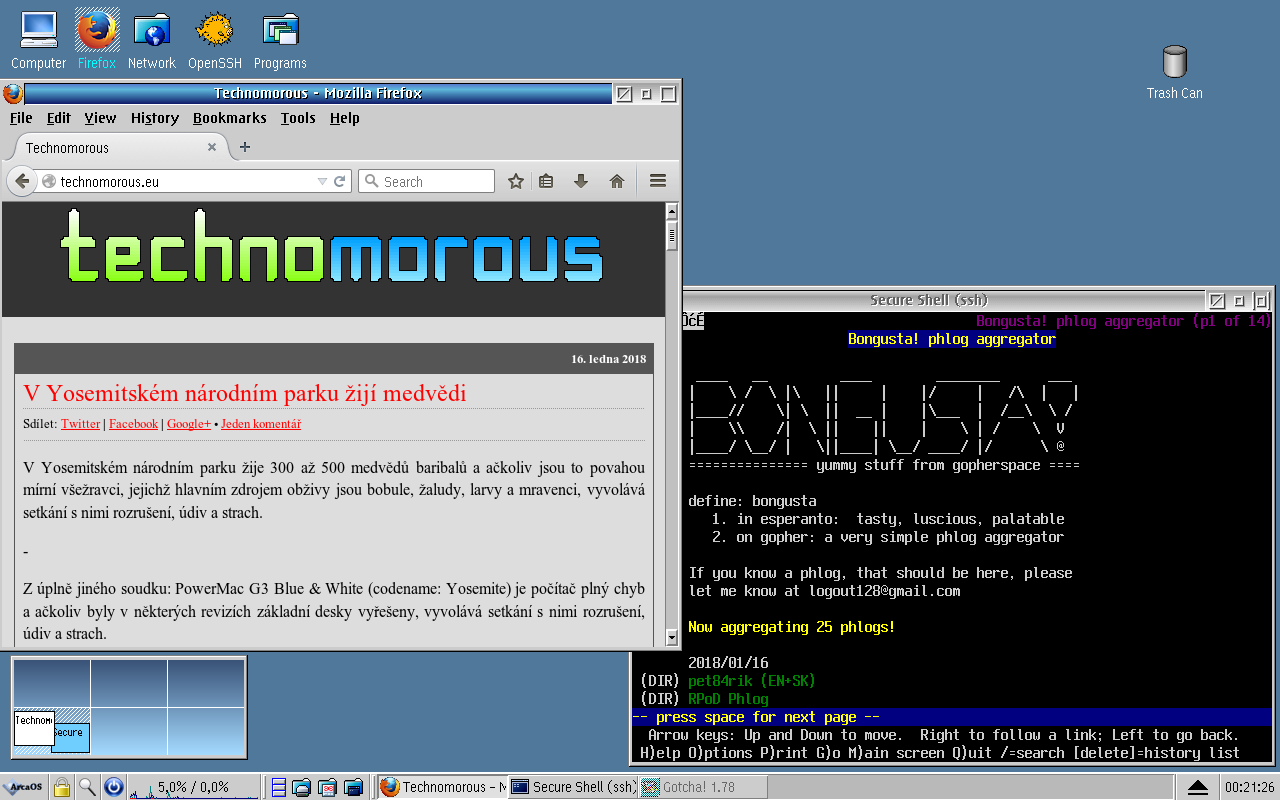Open the Firefox hamburger menu
The height and width of the screenshot is (800, 1280).
tap(658, 181)
